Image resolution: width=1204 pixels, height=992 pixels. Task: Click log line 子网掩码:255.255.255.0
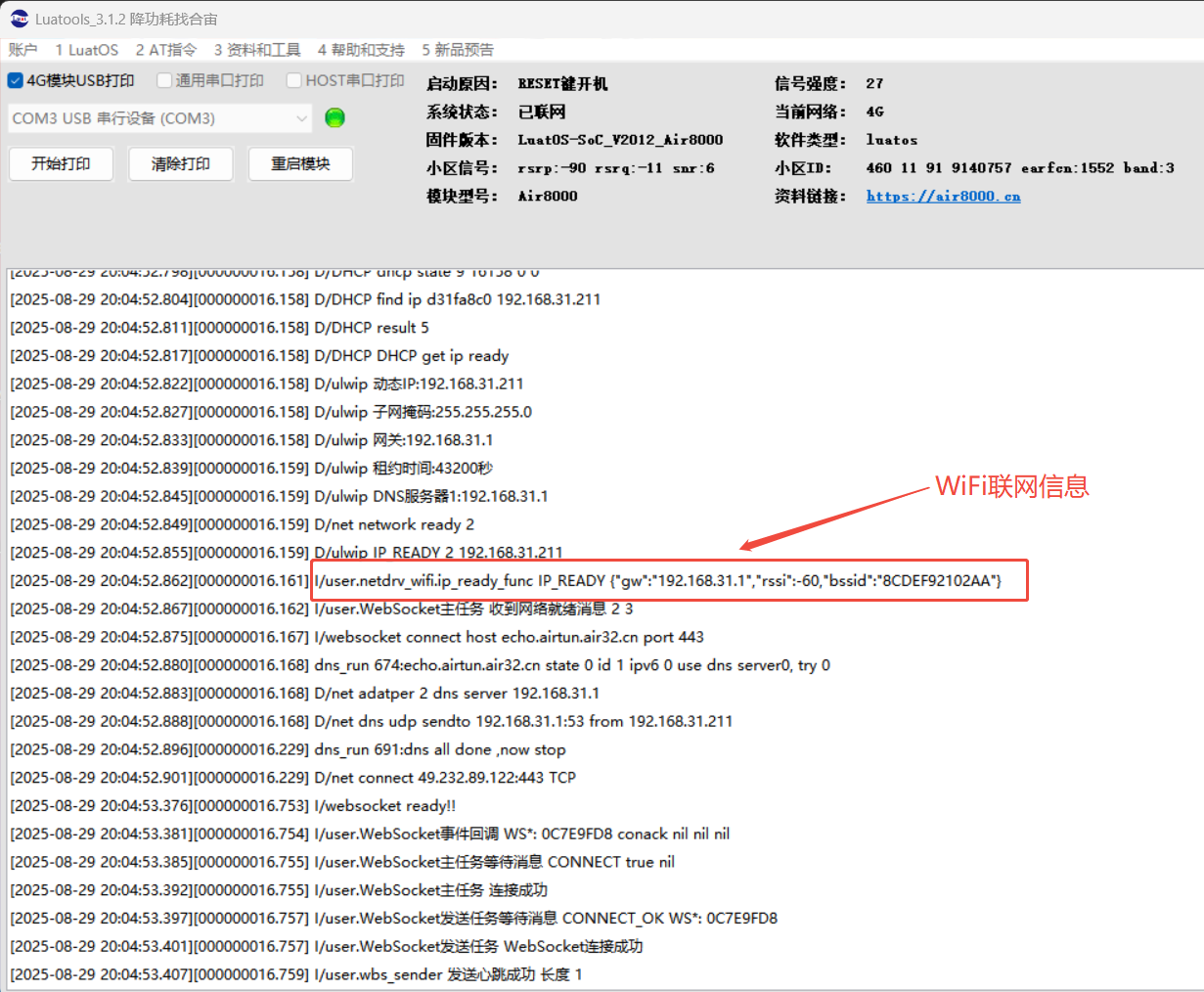(271, 412)
